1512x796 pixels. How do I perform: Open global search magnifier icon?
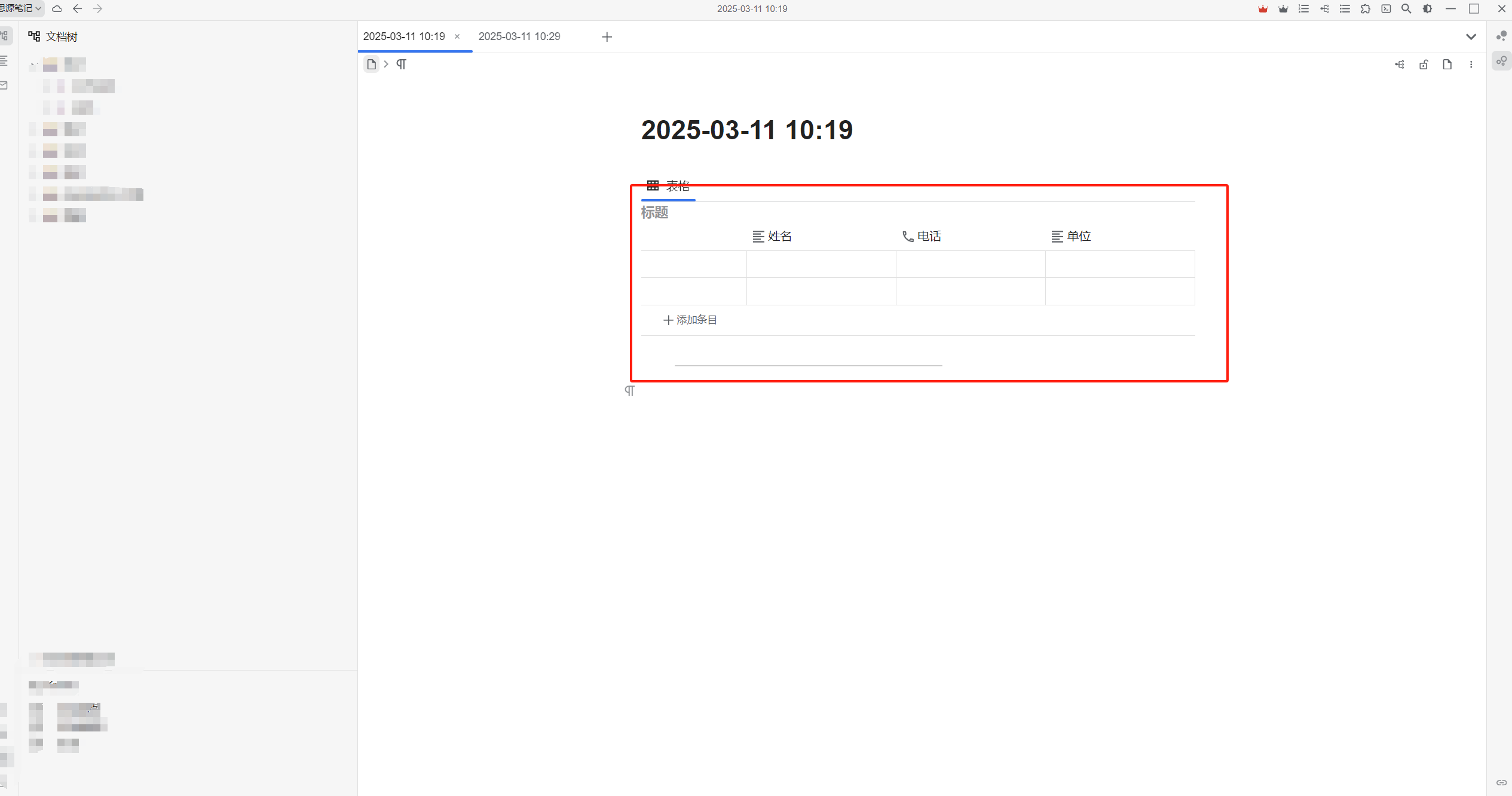pos(1406,9)
